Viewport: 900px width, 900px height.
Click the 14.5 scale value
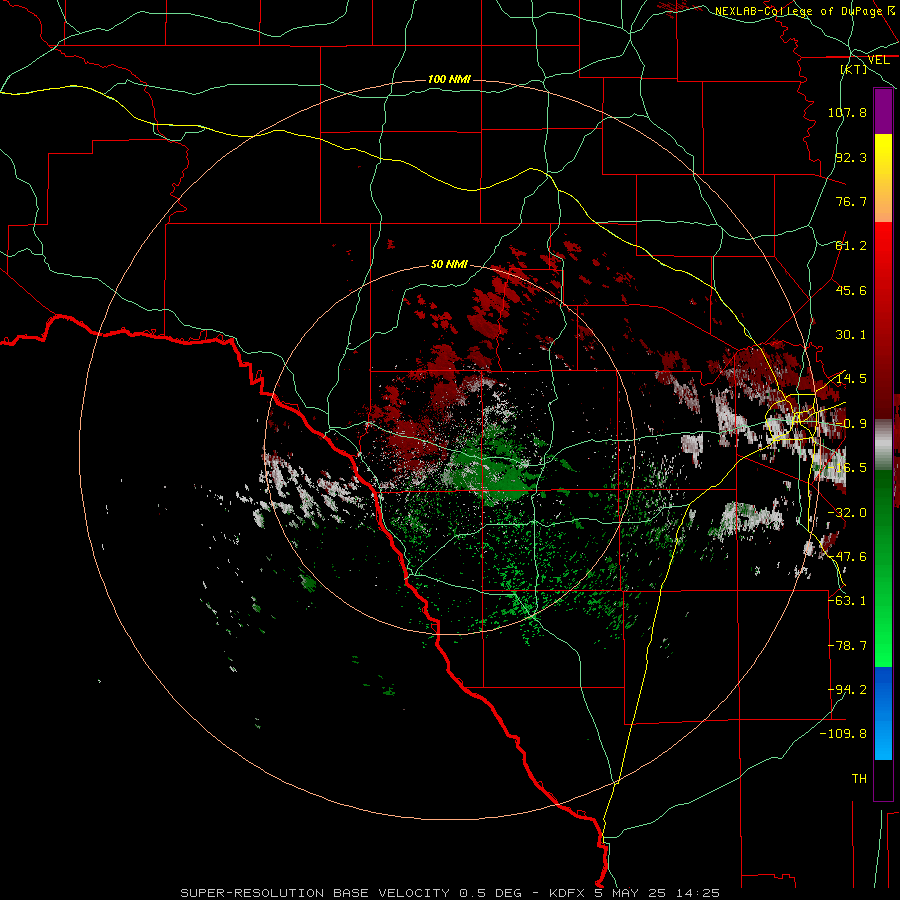pyautogui.click(x=851, y=379)
